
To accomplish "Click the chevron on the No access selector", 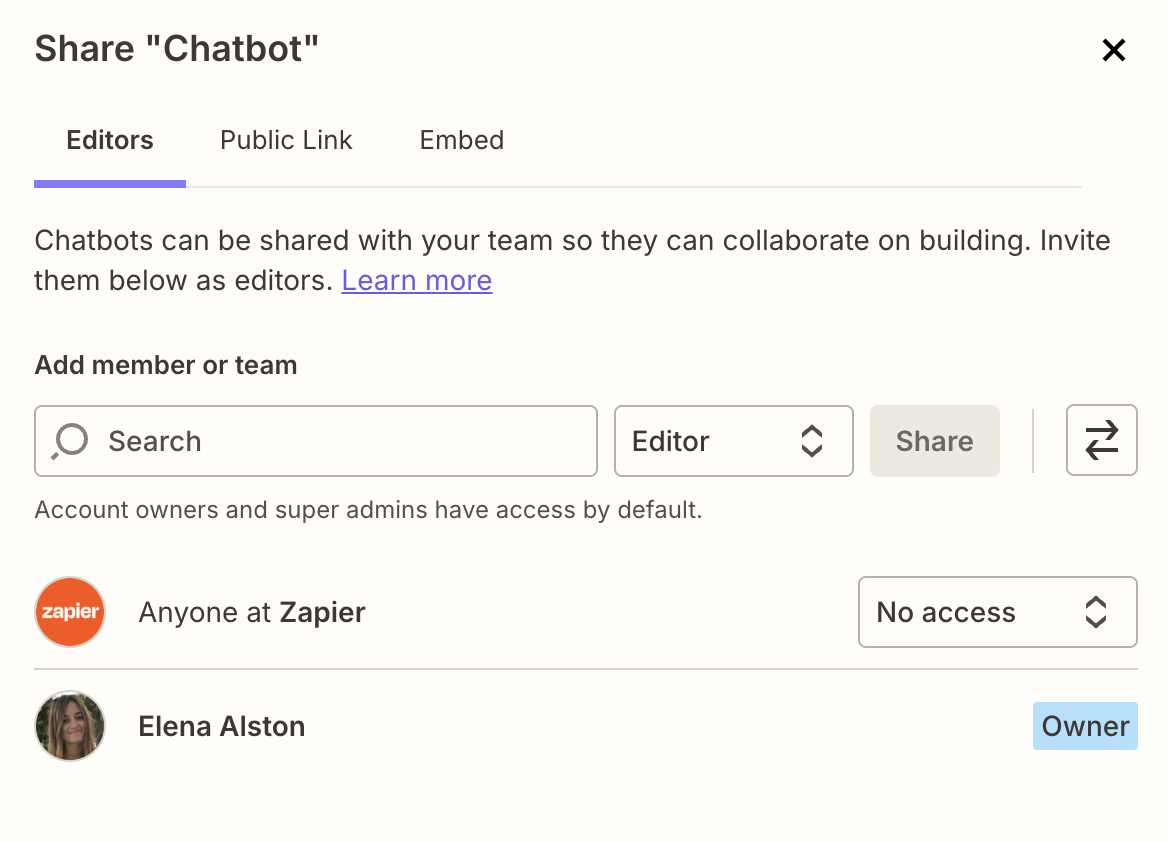I will [1096, 611].
